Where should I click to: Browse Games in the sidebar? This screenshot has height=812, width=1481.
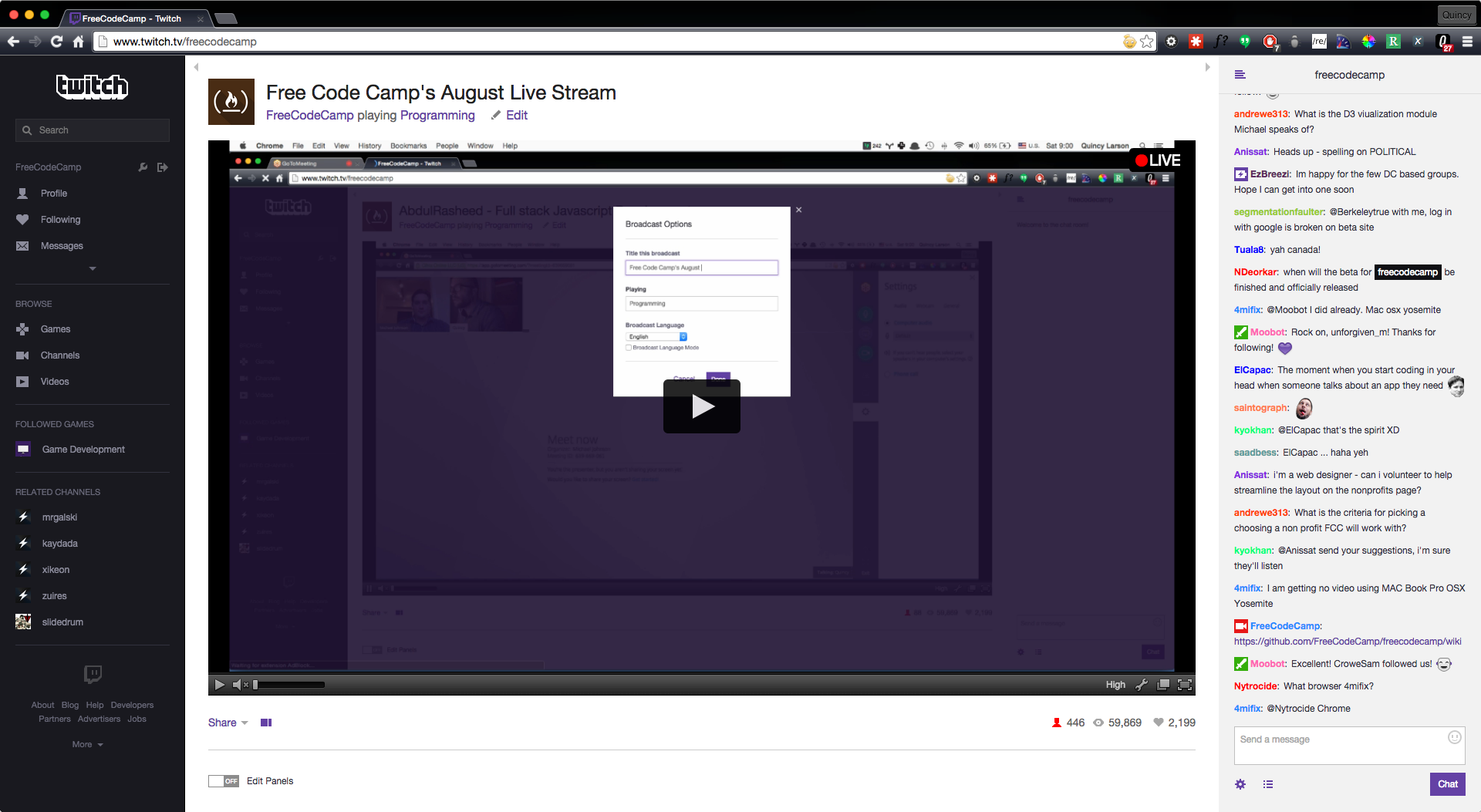tap(56, 329)
